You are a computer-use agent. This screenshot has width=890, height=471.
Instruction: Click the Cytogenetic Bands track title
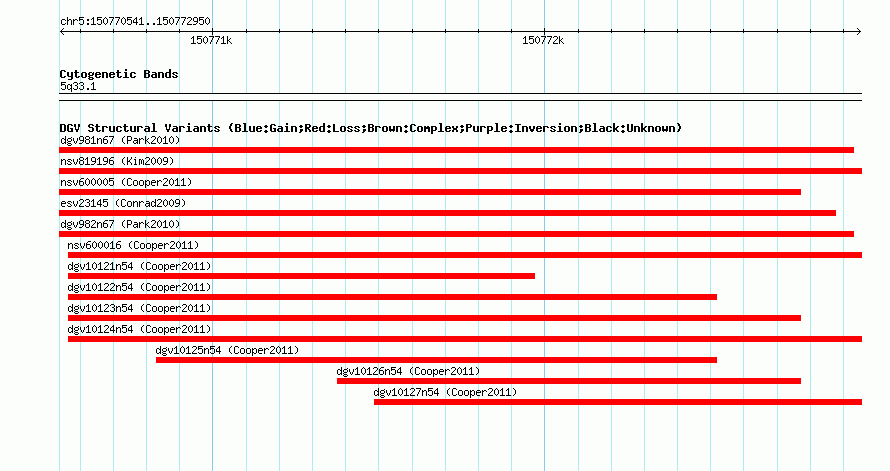[x=119, y=74]
